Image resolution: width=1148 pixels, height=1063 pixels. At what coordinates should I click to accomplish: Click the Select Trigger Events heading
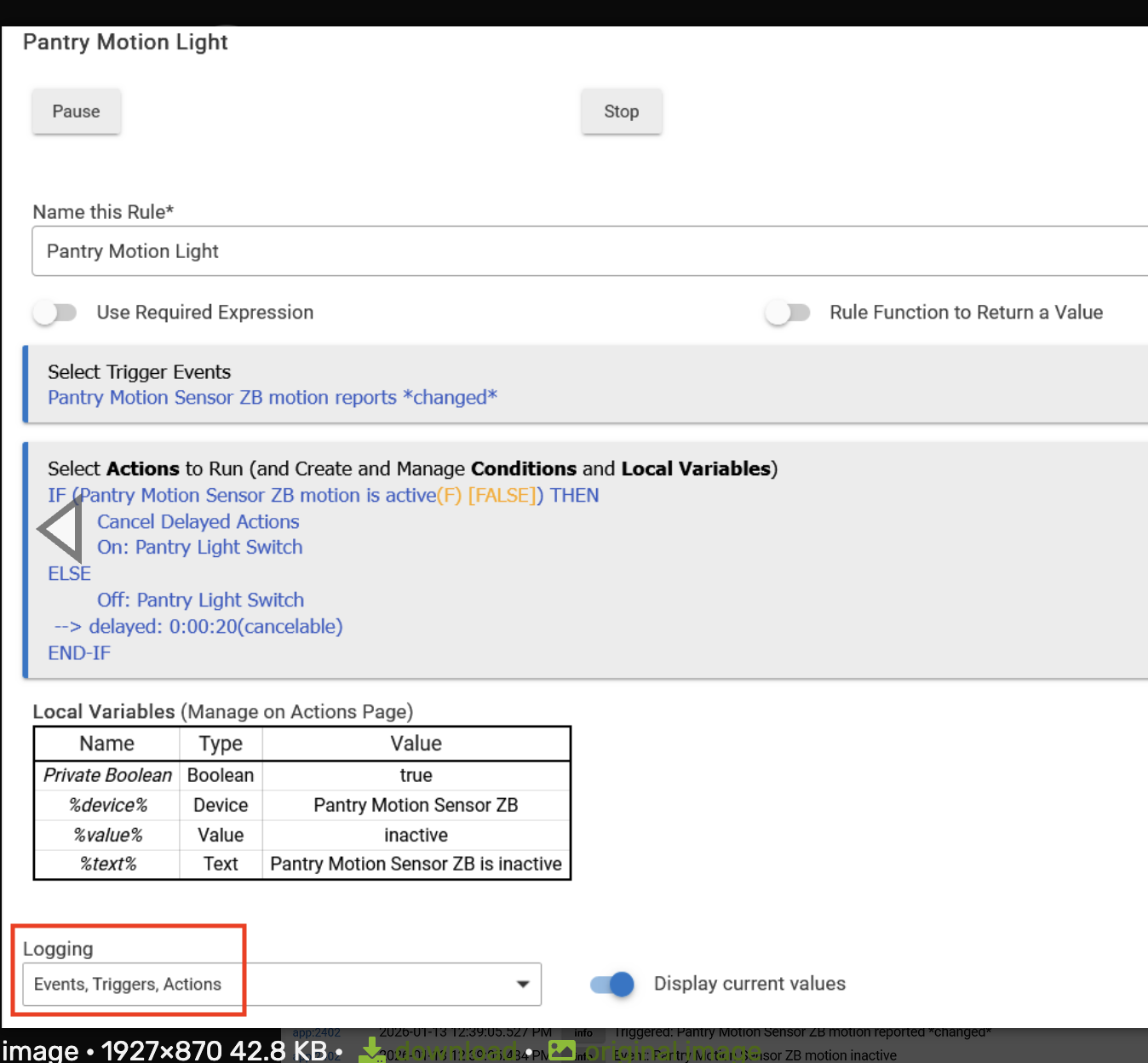coord(140,372)
